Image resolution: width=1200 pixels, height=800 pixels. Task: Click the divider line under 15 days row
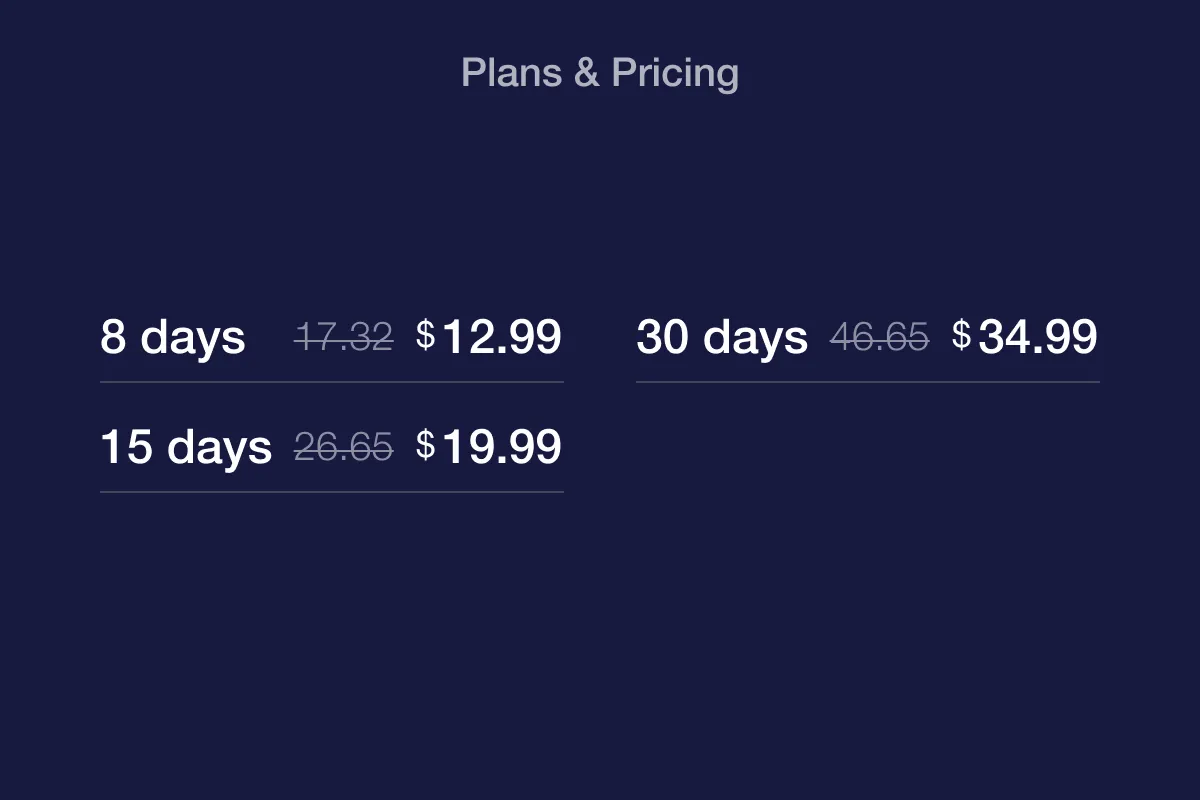332,492
